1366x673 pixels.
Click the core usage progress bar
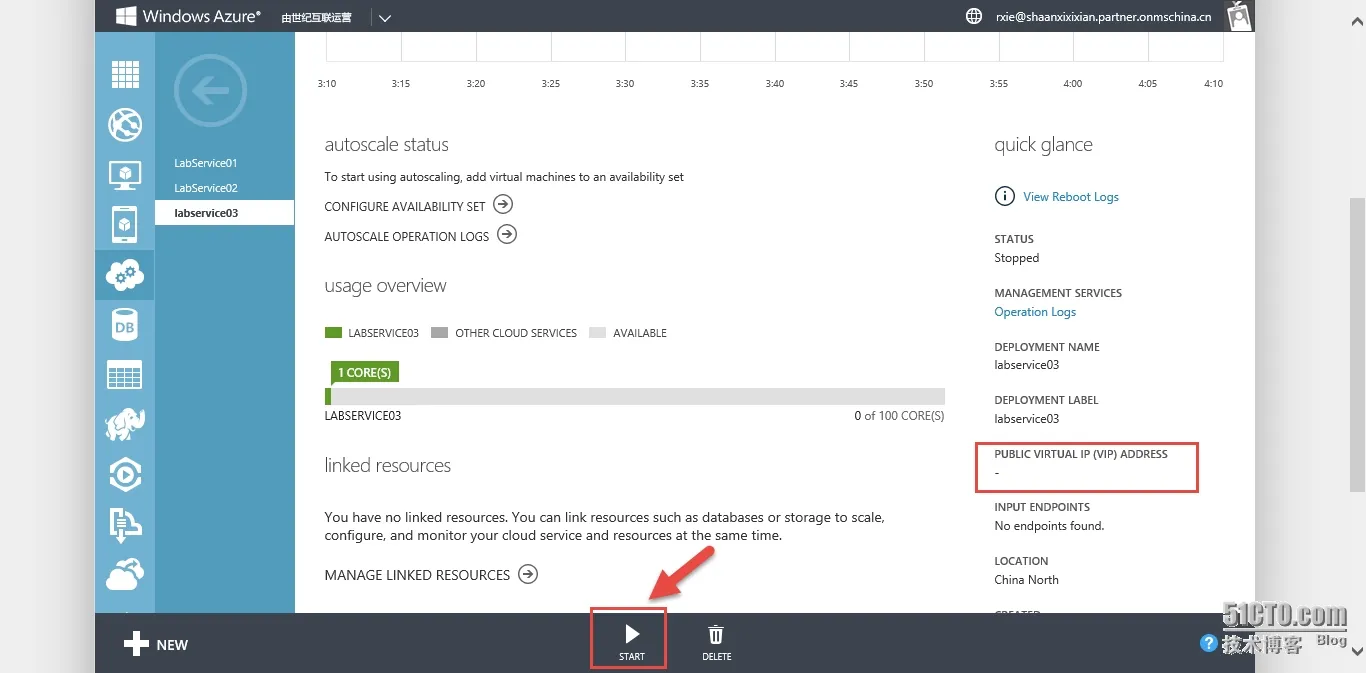point(635,396)
